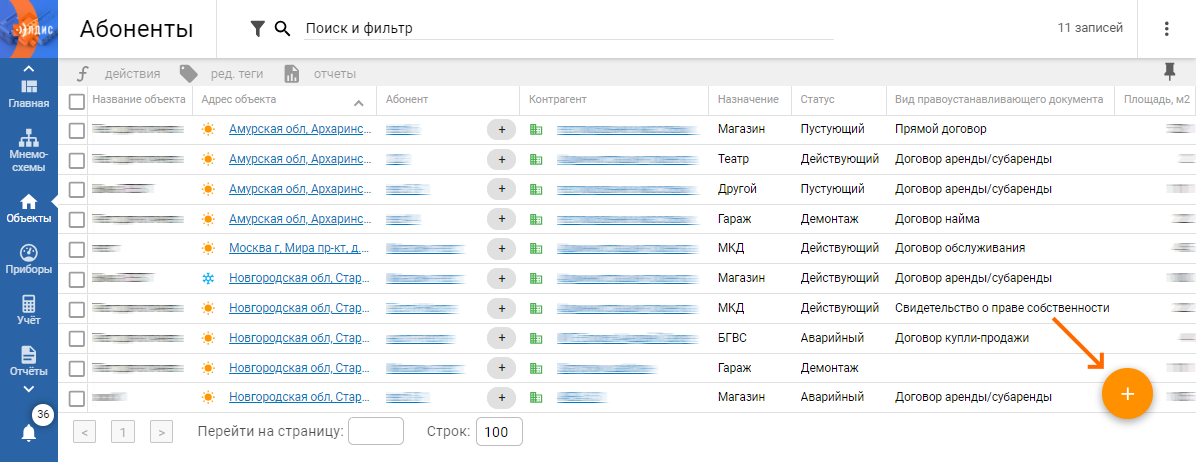Expand sidebar down with bottom chevron
The height and width of the screenshot is (462, 1196).
[29, 389]
